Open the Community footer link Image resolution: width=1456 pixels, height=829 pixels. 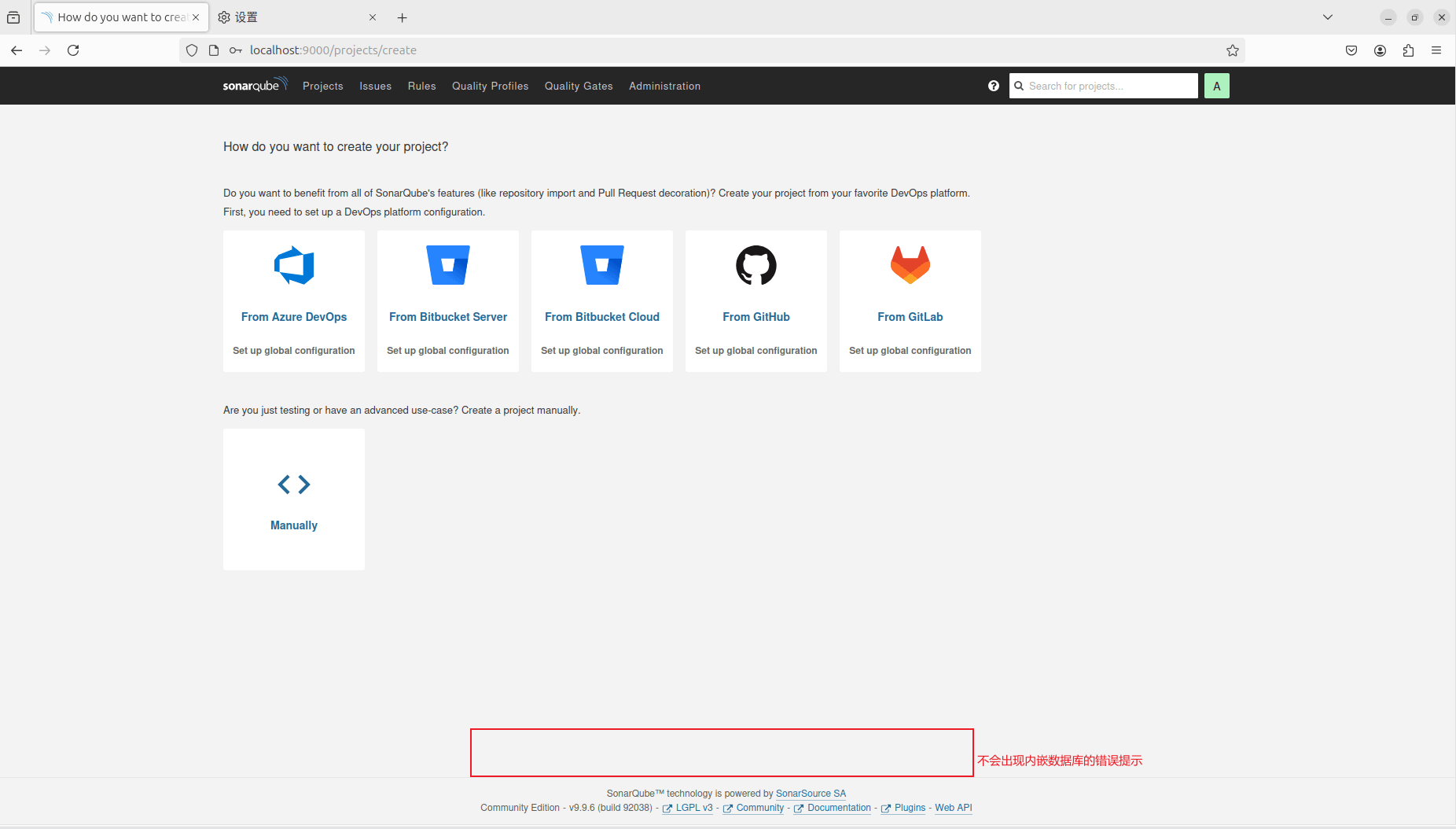[x=760, y=808]
